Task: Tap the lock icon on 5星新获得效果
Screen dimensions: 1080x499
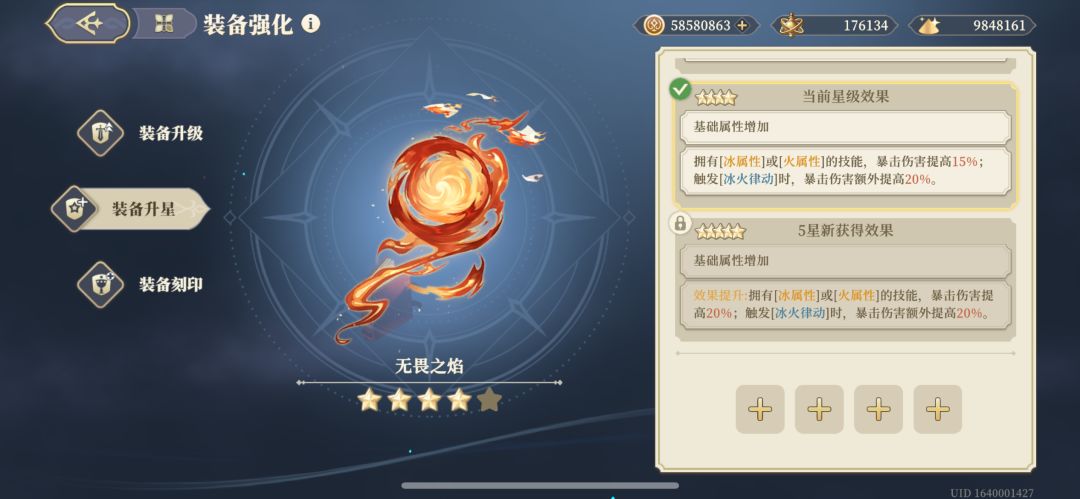Action: [680, 223]
